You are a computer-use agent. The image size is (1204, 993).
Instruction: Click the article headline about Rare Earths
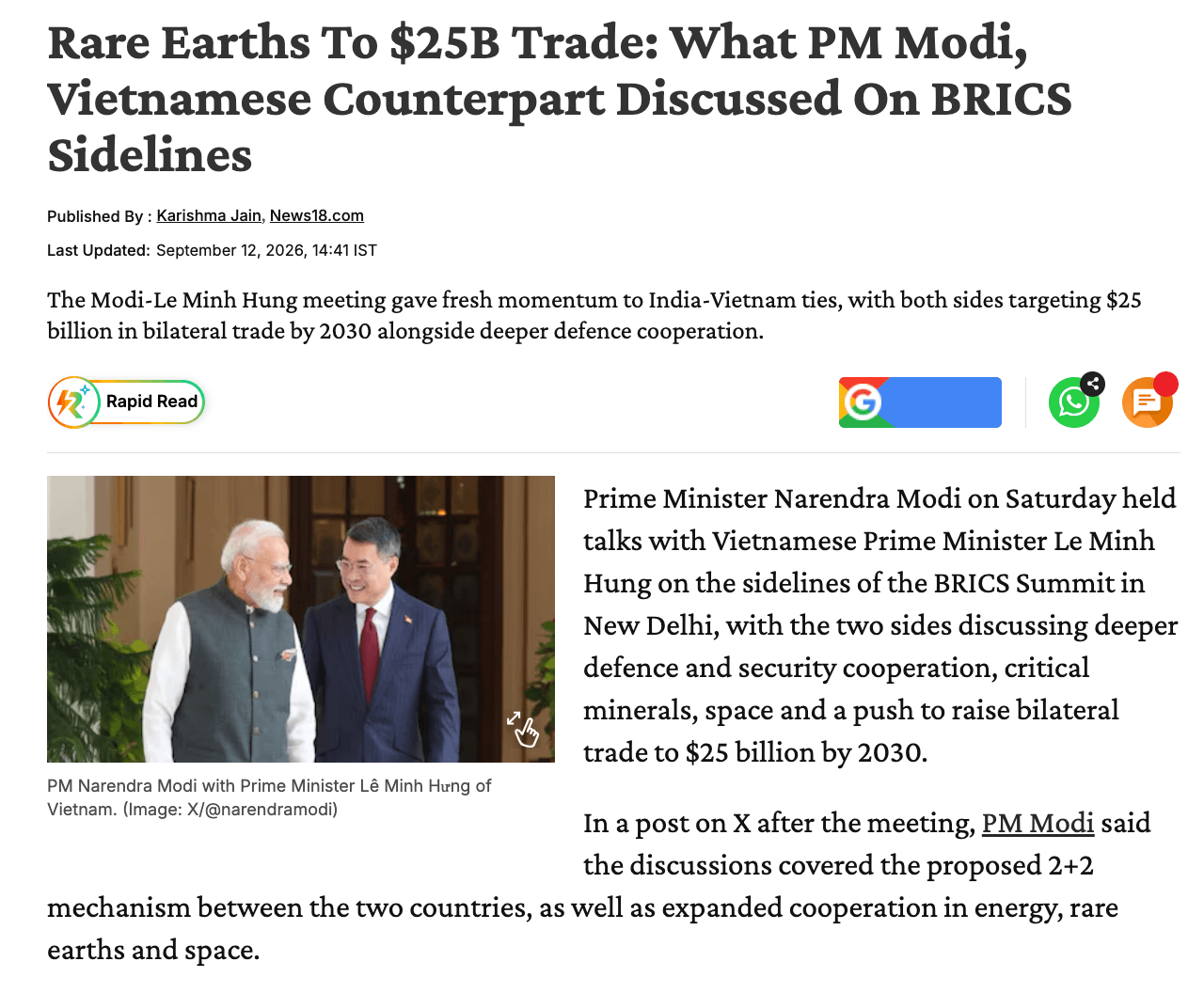[x=560, y=99]
